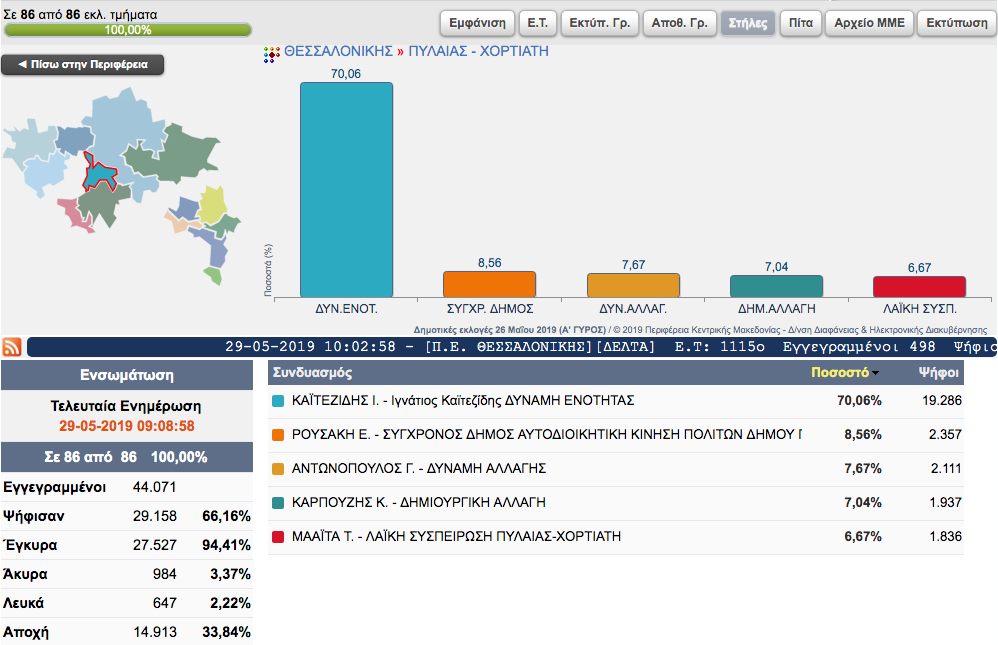
Task: Click the 29-05-2019 09:08:58 update timestamp
Action: tap(127, 426)
